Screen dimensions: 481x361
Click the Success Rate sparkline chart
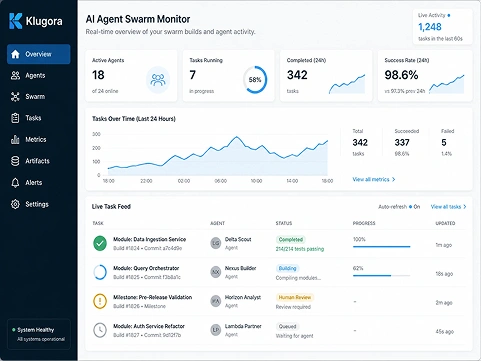click(446, 84)
